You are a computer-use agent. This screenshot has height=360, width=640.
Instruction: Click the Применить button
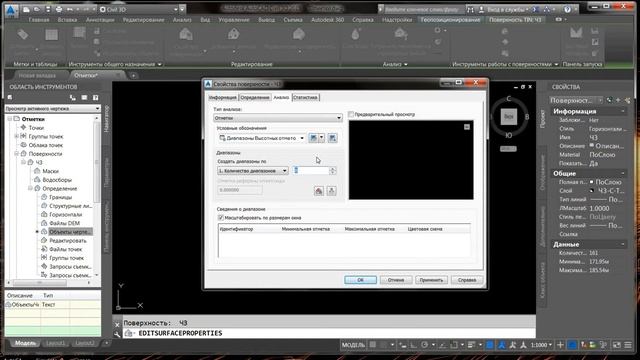pos(431,280)
